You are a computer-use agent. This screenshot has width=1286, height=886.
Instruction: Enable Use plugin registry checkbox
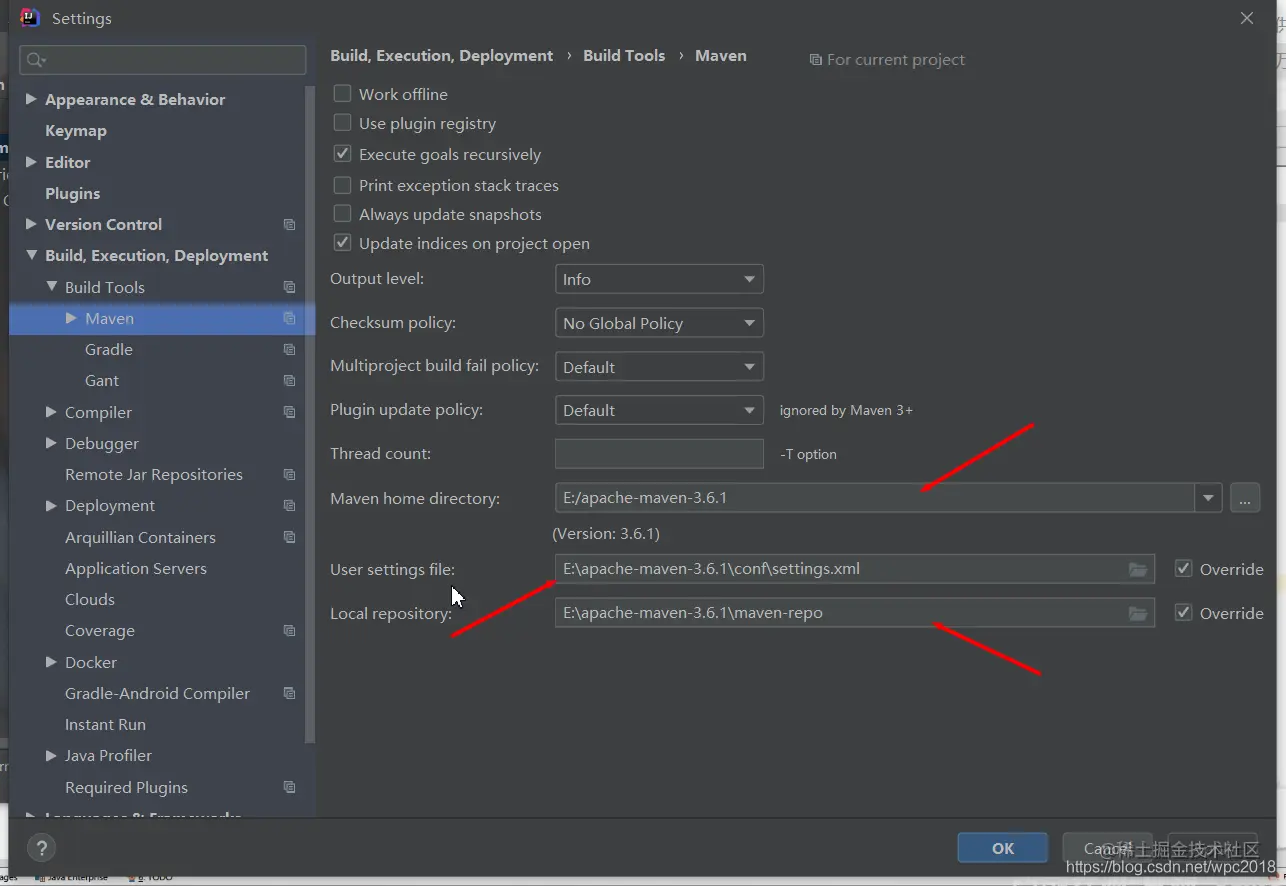click(342, 123)
